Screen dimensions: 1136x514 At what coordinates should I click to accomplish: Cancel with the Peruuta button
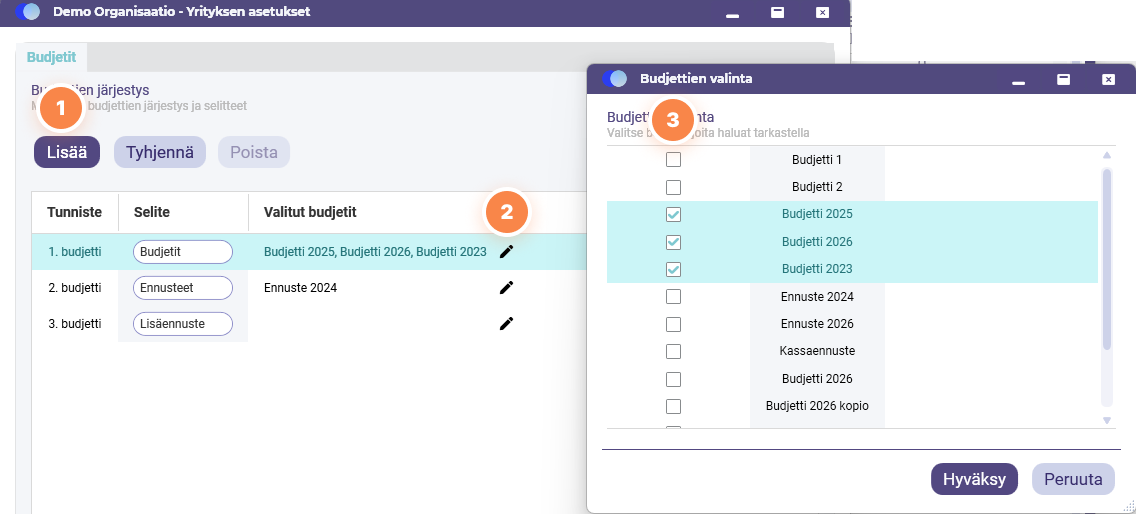1073,479
